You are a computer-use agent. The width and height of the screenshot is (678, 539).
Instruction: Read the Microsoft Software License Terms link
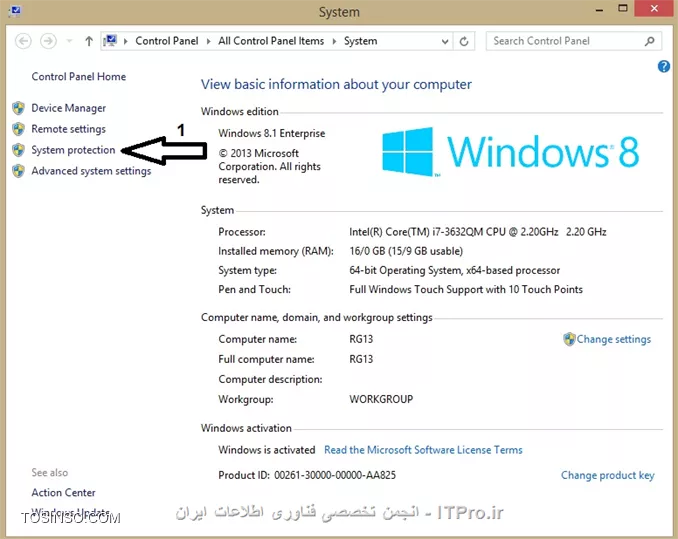(x=423, y=450)
